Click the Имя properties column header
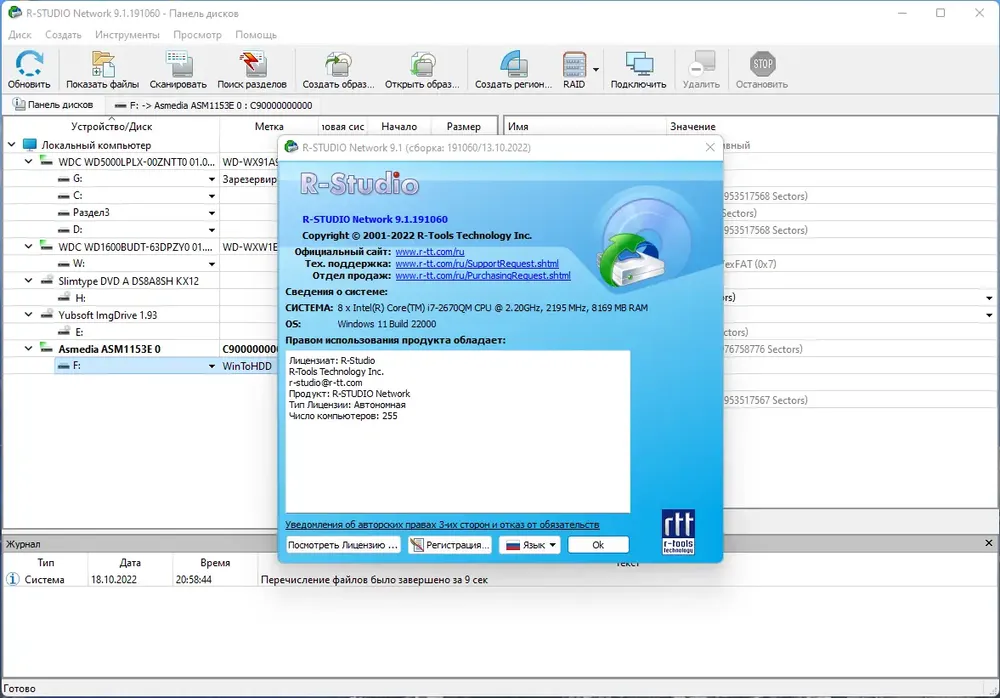Screen dimensions: 1000x698 click(x=585, y=126)
